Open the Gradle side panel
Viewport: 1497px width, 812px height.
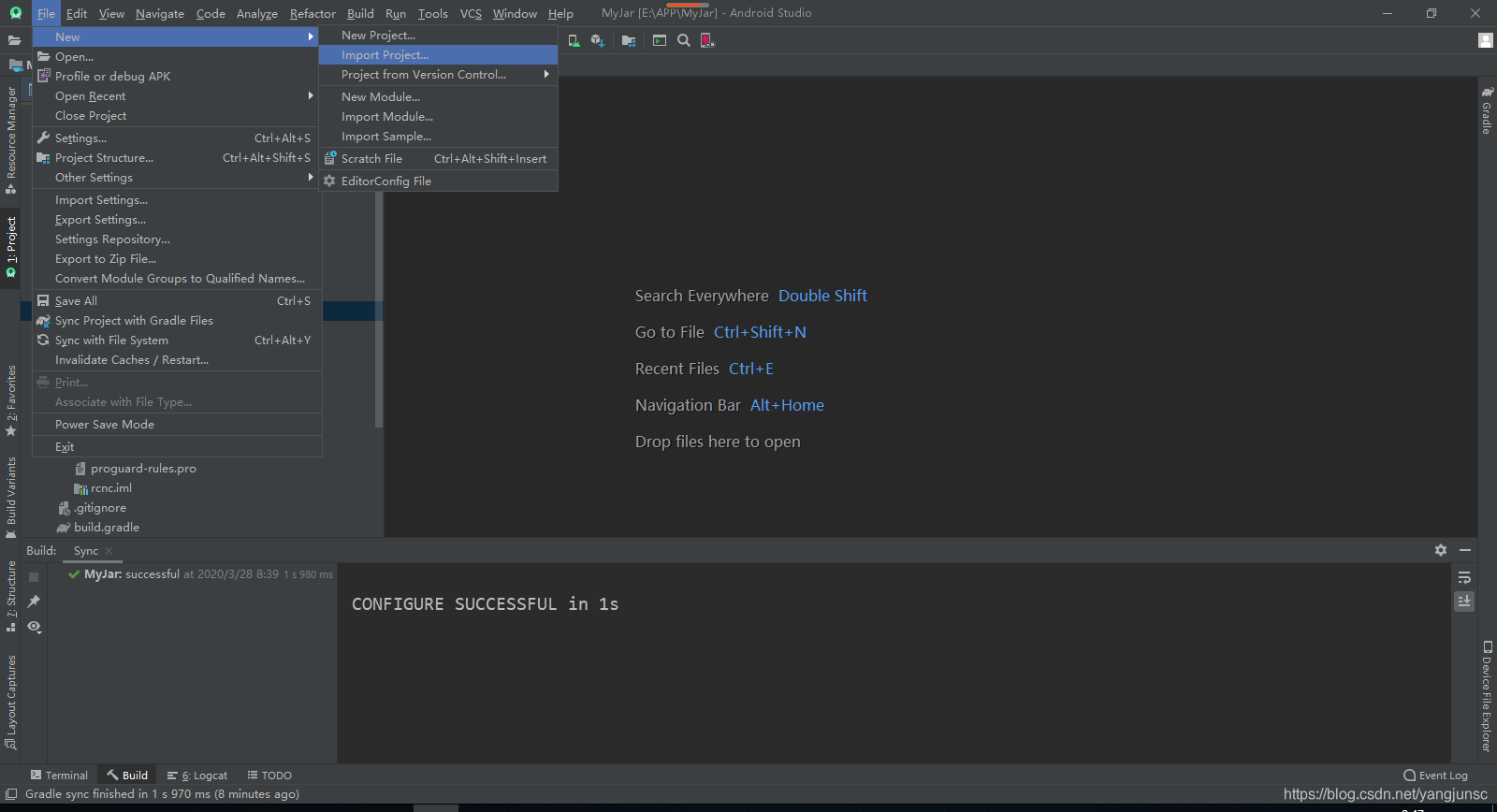(1487, 110)
